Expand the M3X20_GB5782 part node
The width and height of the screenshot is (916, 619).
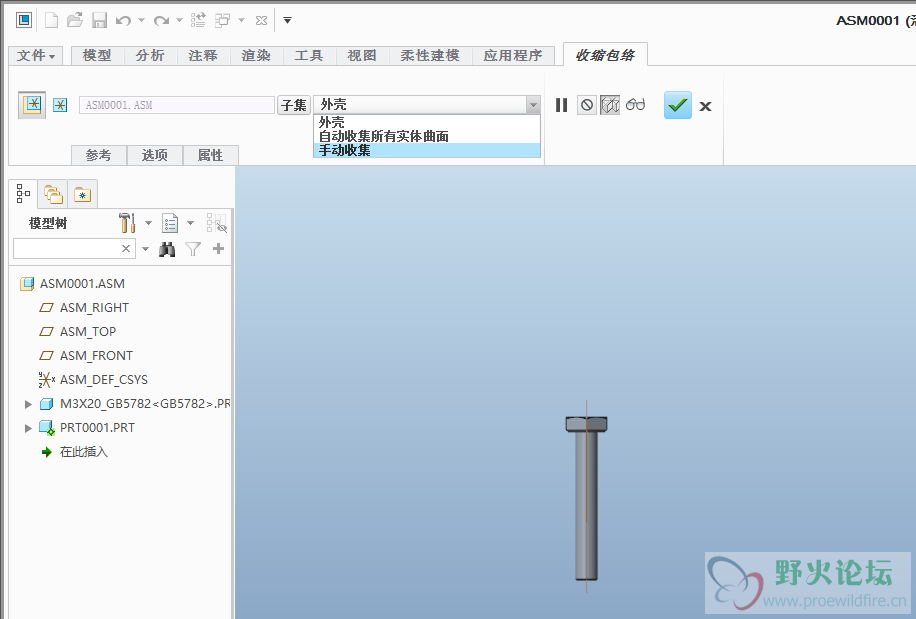tap(28, 404)
